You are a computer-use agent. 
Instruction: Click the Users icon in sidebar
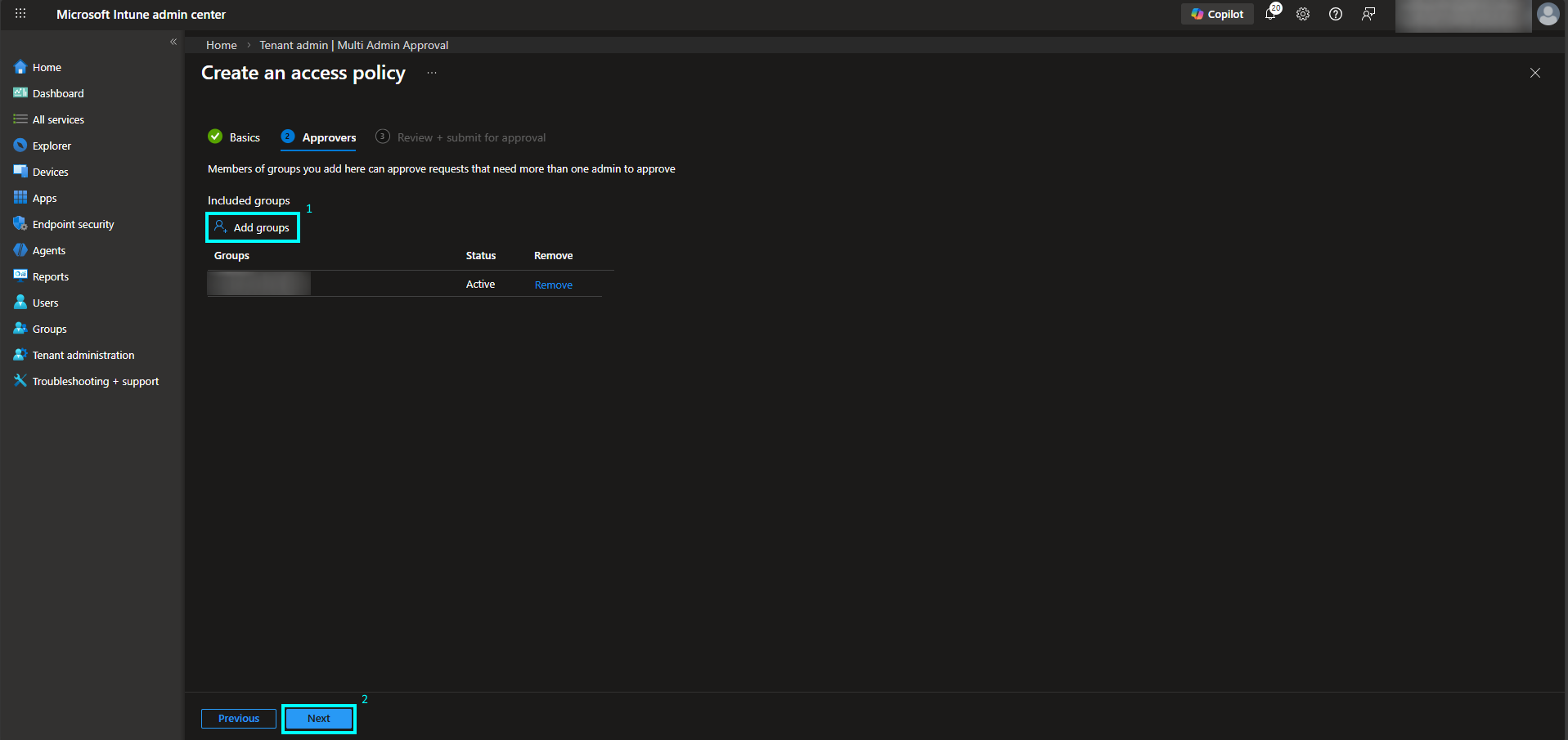[x=20, y=303]
